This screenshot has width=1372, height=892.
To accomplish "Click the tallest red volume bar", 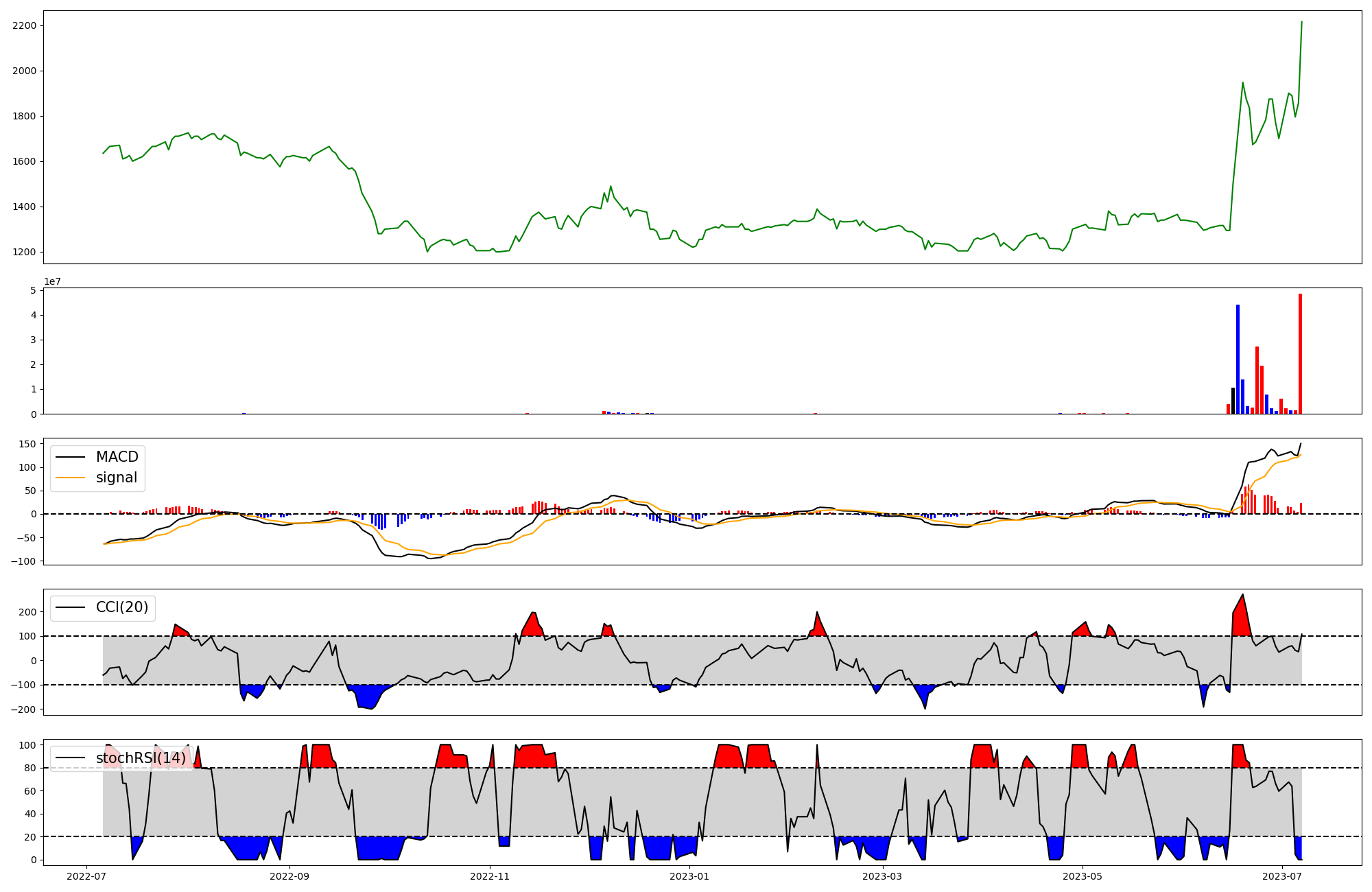I will 1300,353.
